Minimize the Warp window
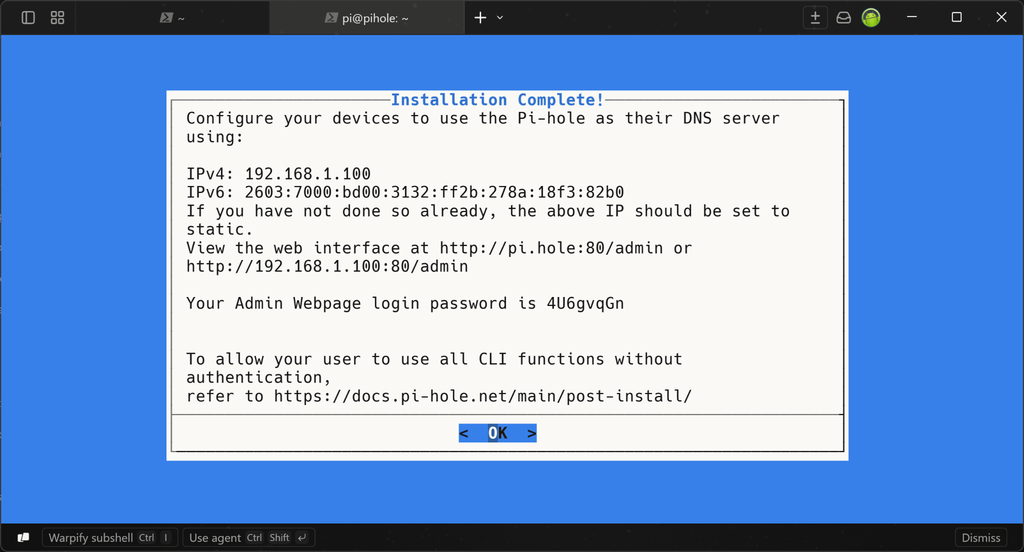The width and height of the screenshot is (1024, 552). 912,17
